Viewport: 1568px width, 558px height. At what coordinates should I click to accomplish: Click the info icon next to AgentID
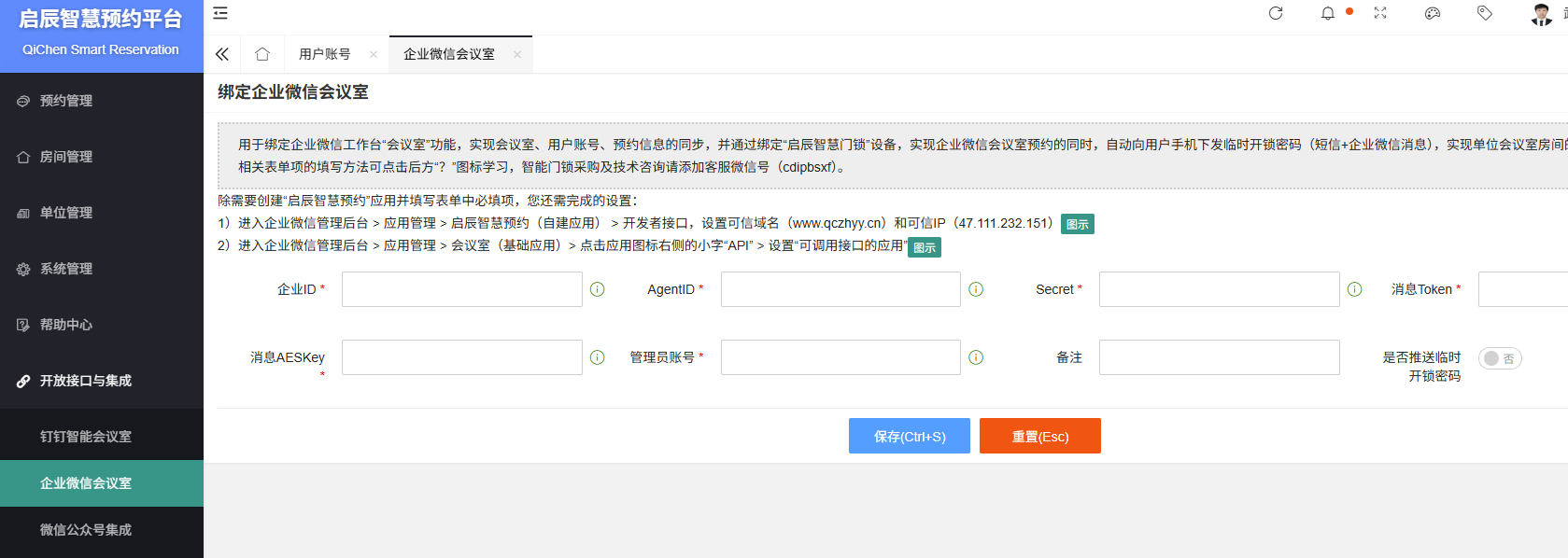tap(976, 289)
